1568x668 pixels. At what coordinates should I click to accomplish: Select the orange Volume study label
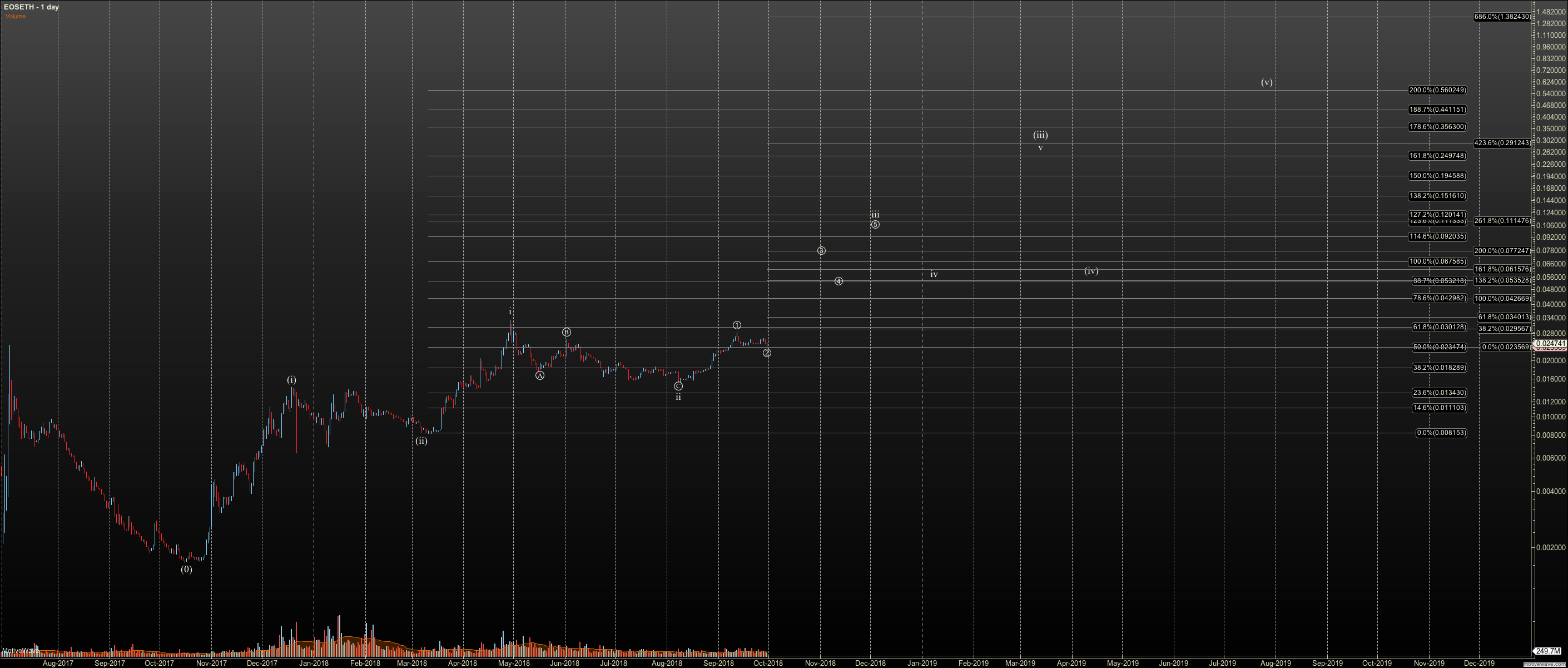16,17
